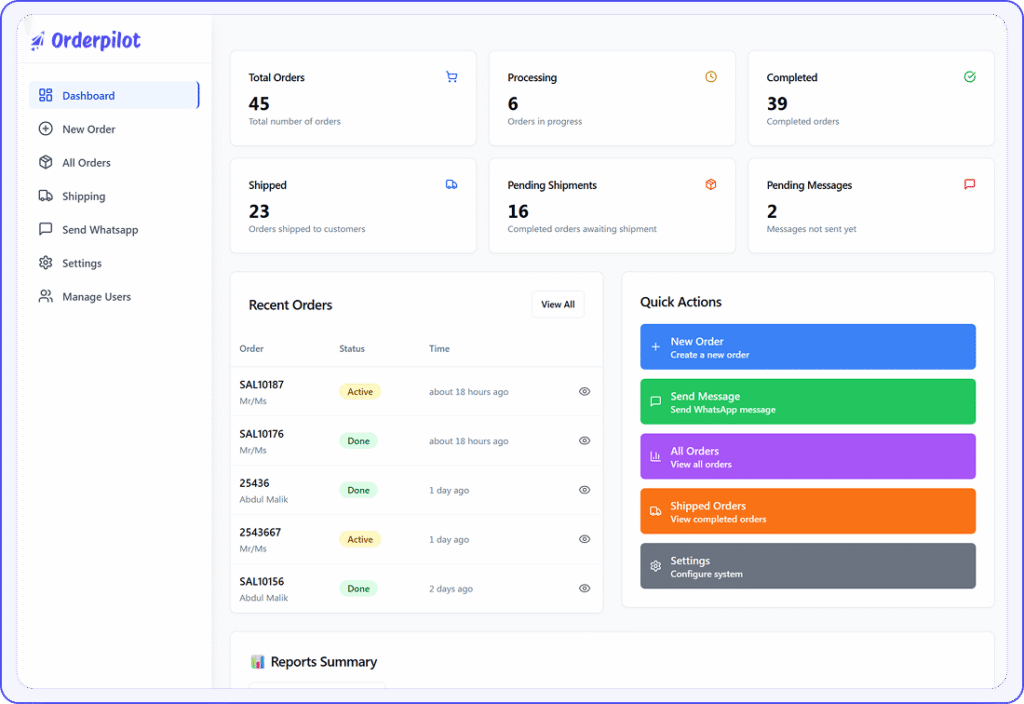Click the chat icon on Pending Messages card
This screenshot has width=1024, height=704.
[x=969, y=185]
